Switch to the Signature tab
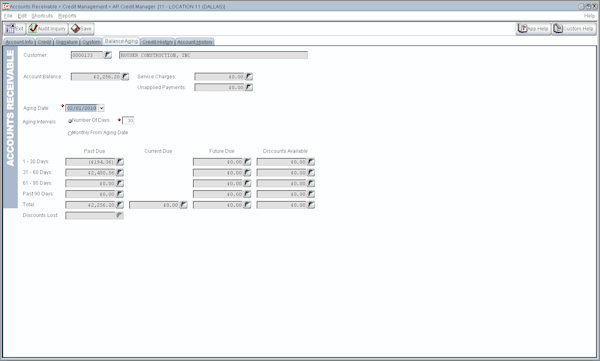 (67, 42)
